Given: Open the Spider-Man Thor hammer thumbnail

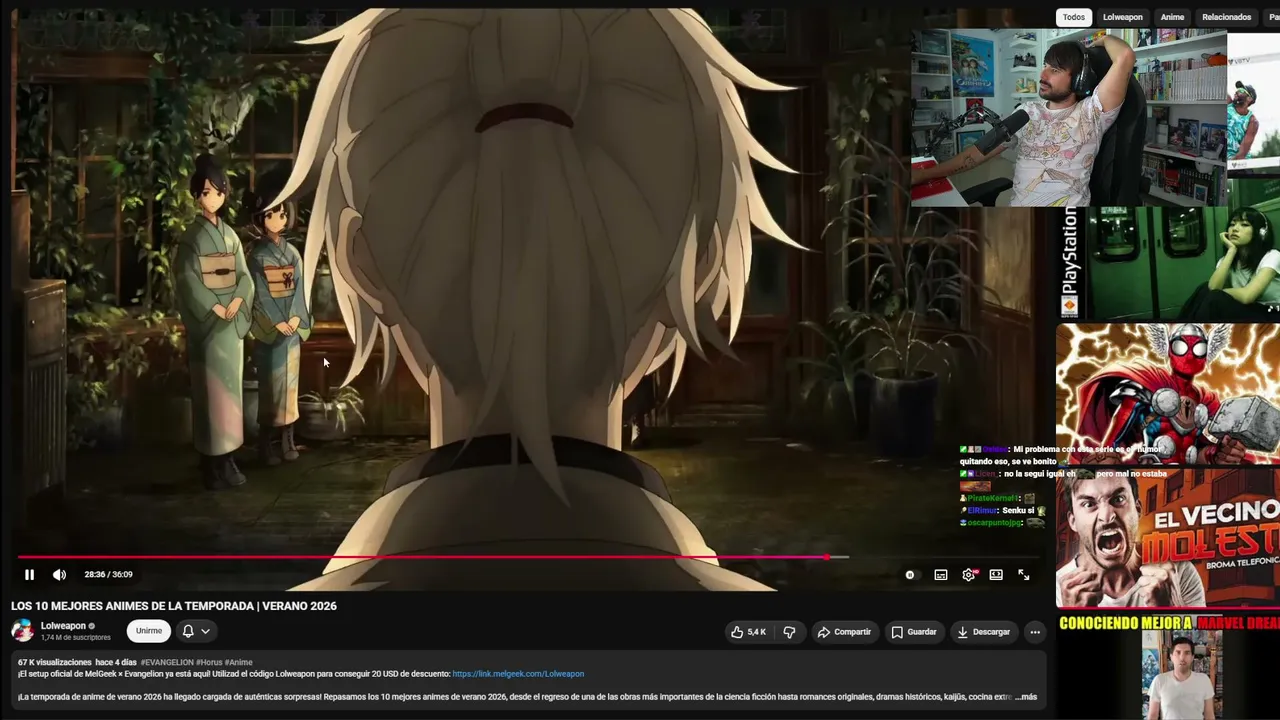Looking at the screenshot, I should click(1168, 394).
